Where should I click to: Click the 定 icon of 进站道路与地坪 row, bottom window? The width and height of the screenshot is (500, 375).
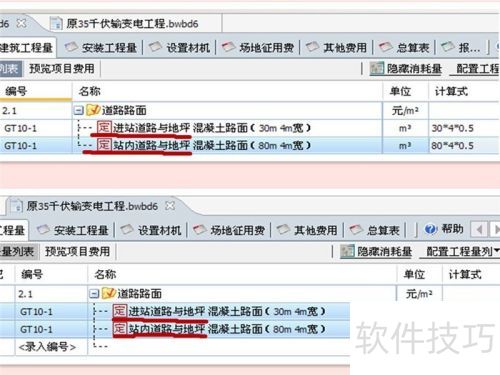tap(119, 311)
